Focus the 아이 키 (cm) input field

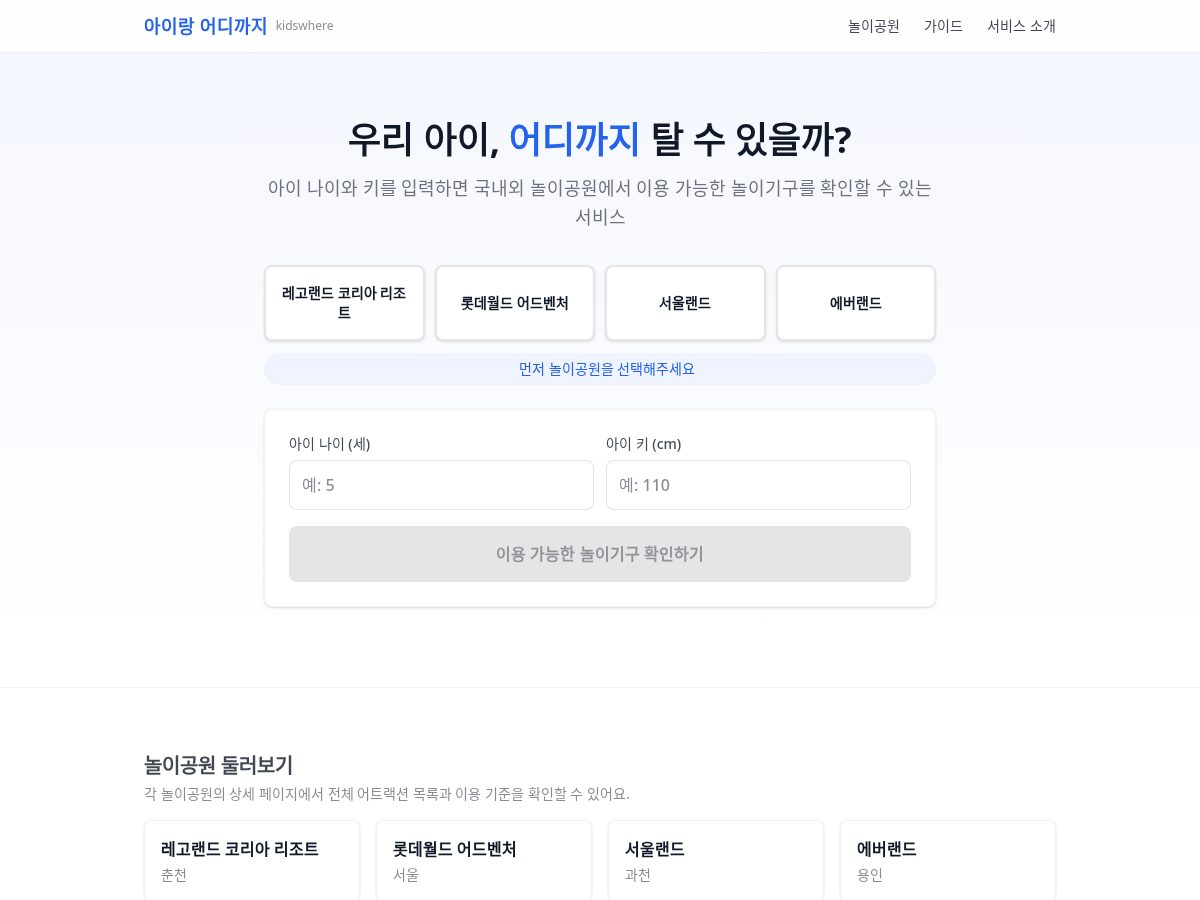tap(758, 485)
